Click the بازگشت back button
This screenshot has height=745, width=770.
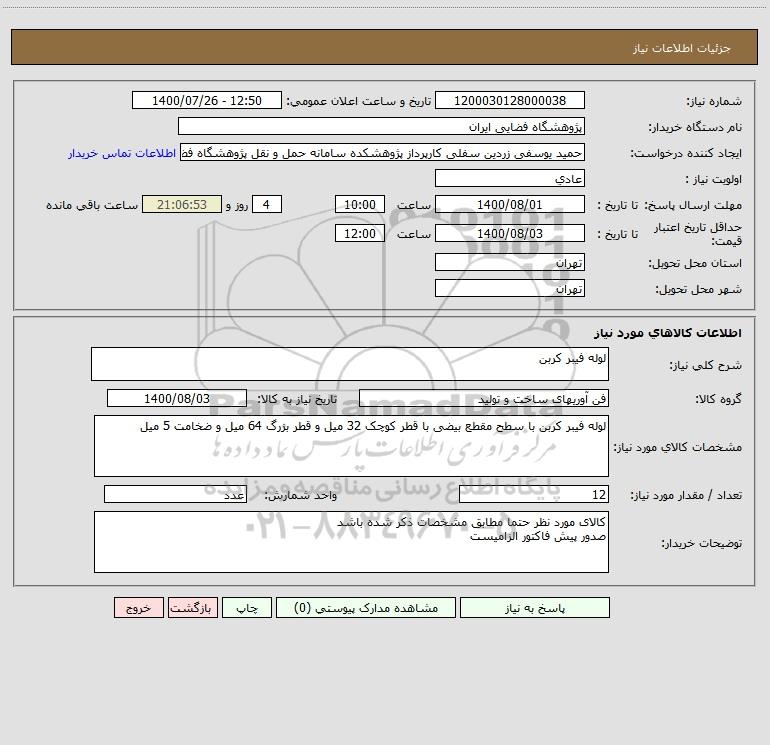(x=193, y=608)
